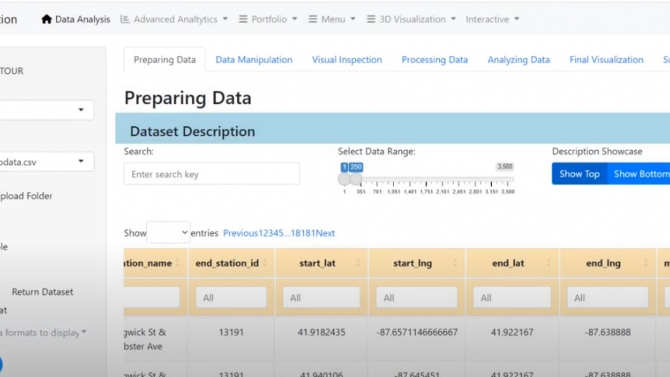
Task: Switch to Data Manipulation tab
Action: 254,59
